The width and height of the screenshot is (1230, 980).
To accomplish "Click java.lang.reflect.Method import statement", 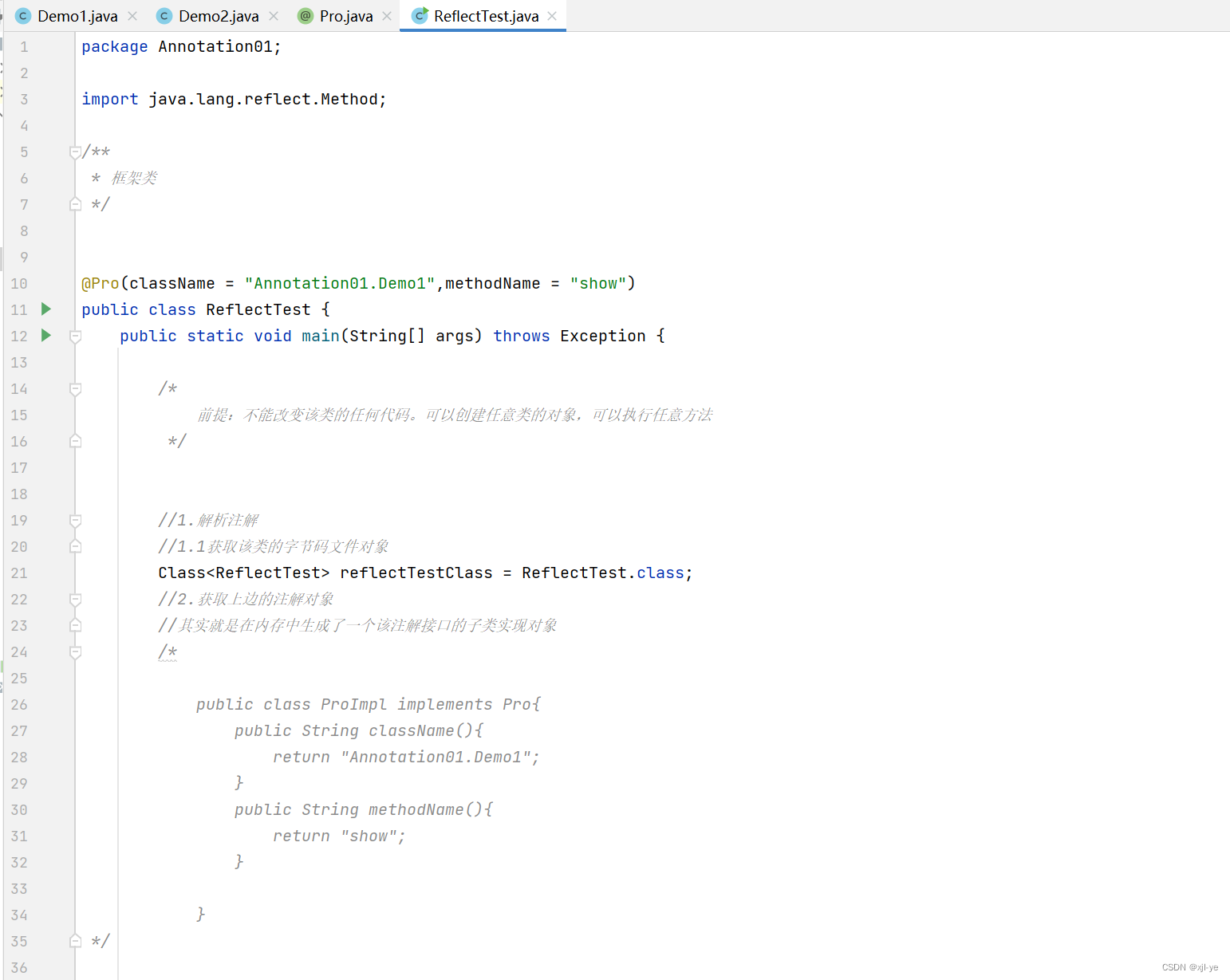I will point(234,99).
